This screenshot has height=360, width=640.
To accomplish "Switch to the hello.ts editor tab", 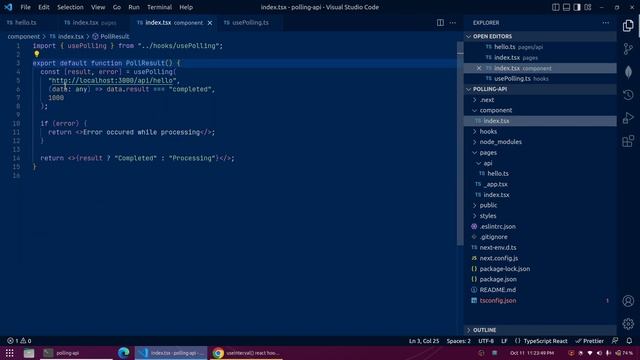I will coord(26,23).
